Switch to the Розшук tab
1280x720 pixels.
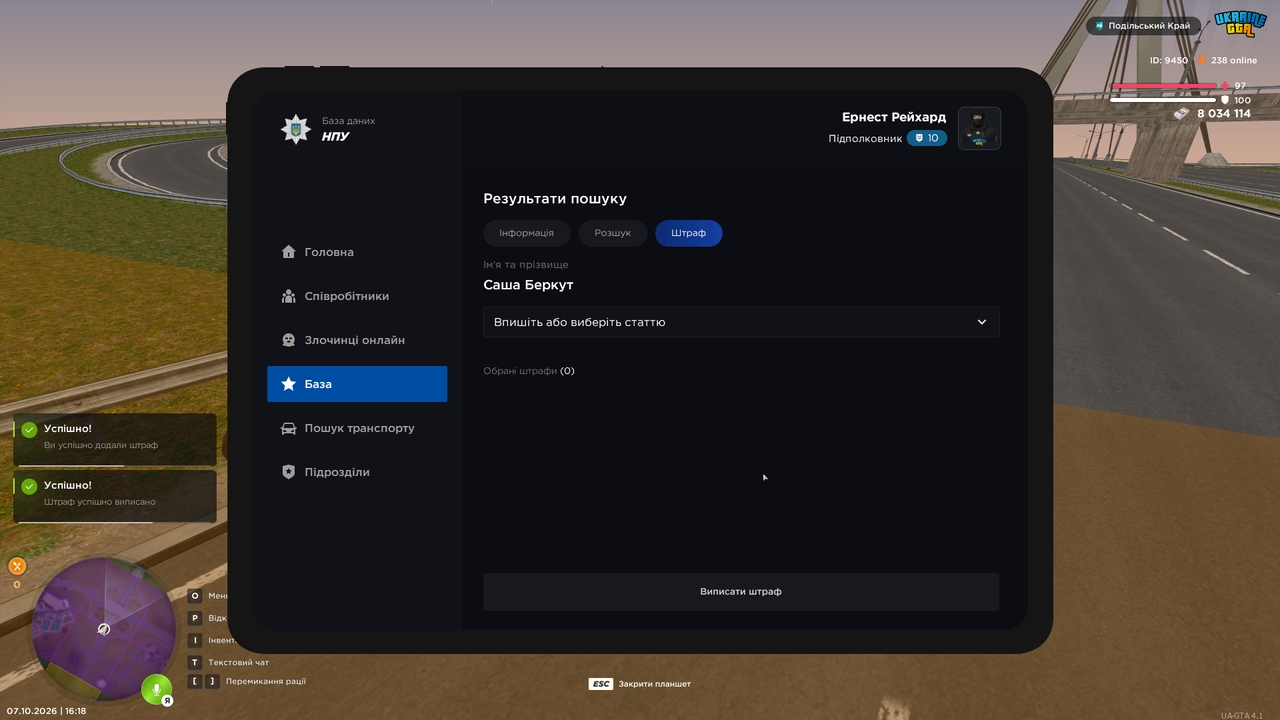point(613,233)
